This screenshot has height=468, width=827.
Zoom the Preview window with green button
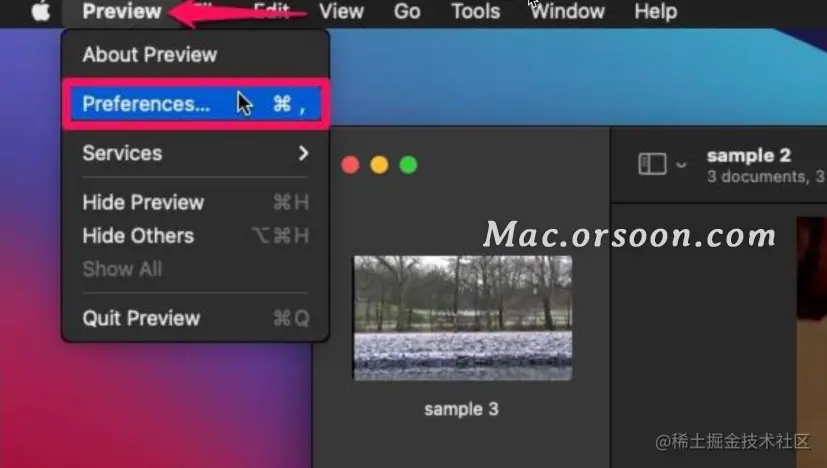pos(408,165)
